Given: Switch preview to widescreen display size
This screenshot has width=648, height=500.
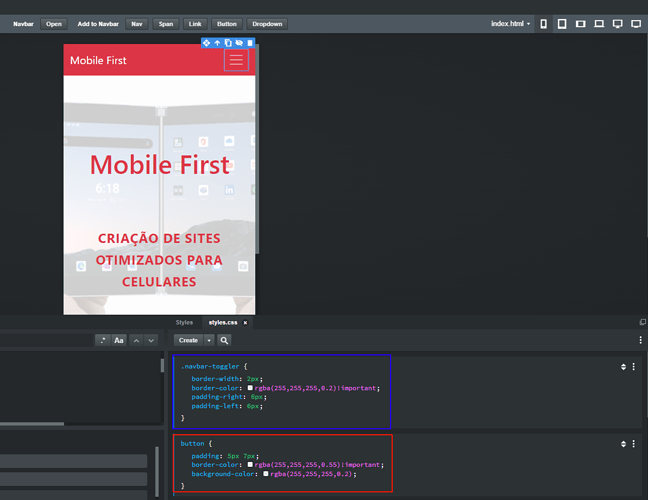Looking at the screenshot, I should tap(636, 24).
